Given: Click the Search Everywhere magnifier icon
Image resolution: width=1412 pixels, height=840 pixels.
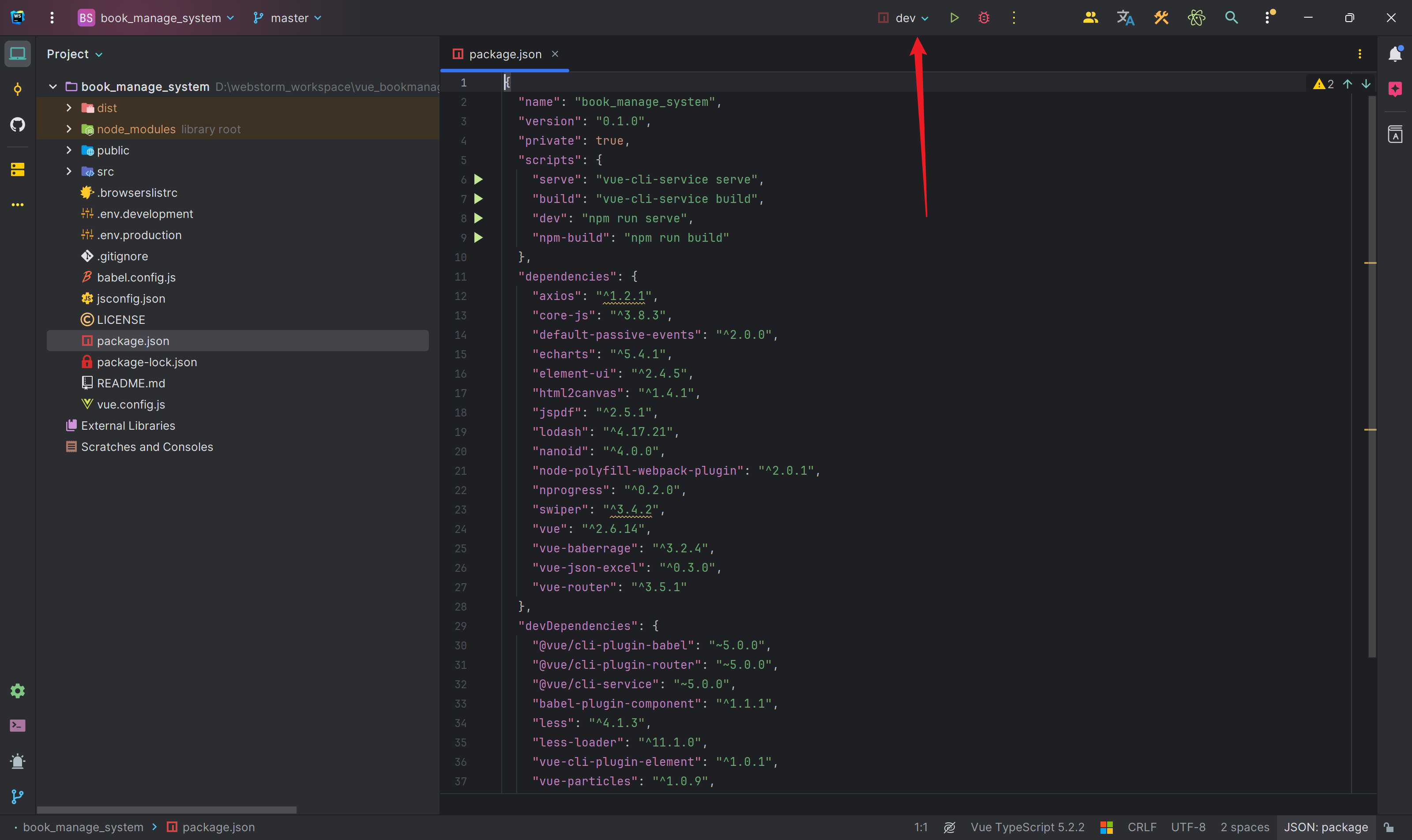Looking at the screenshot, I should coord(1232,18).
